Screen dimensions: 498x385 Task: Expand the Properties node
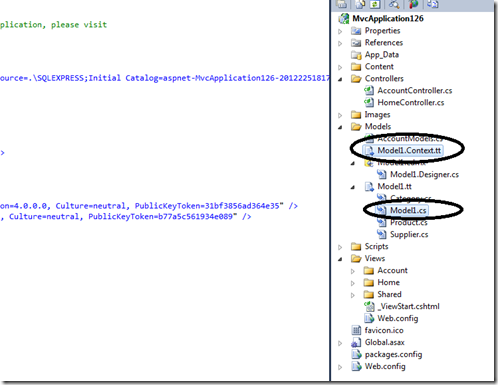pyautogui.click(x=340, y=32)
